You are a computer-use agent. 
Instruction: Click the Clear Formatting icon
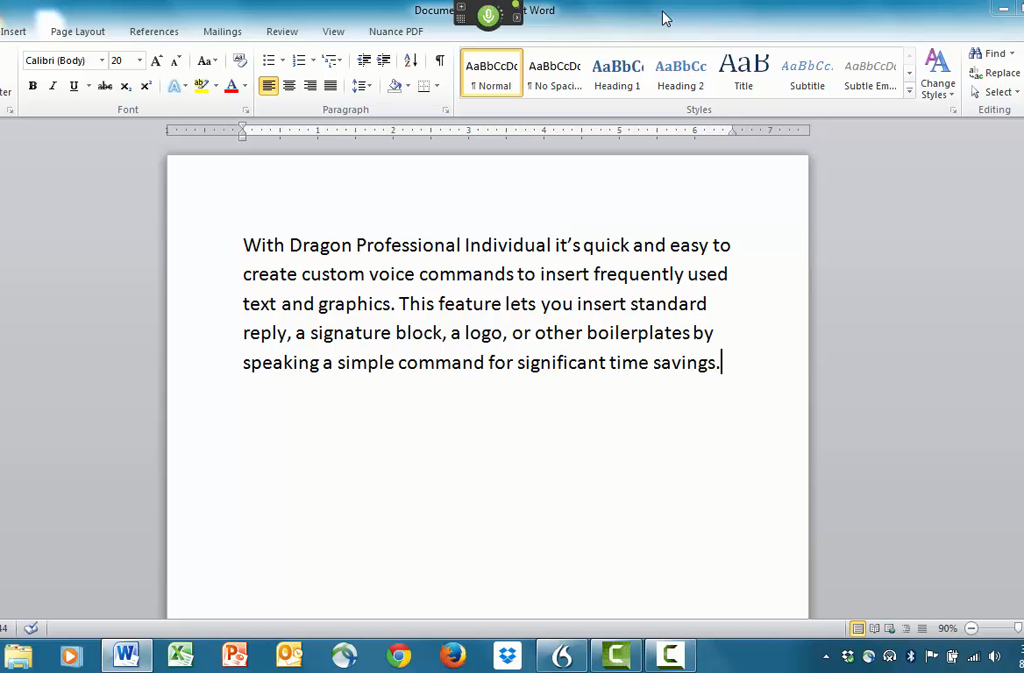click(239, 61)
